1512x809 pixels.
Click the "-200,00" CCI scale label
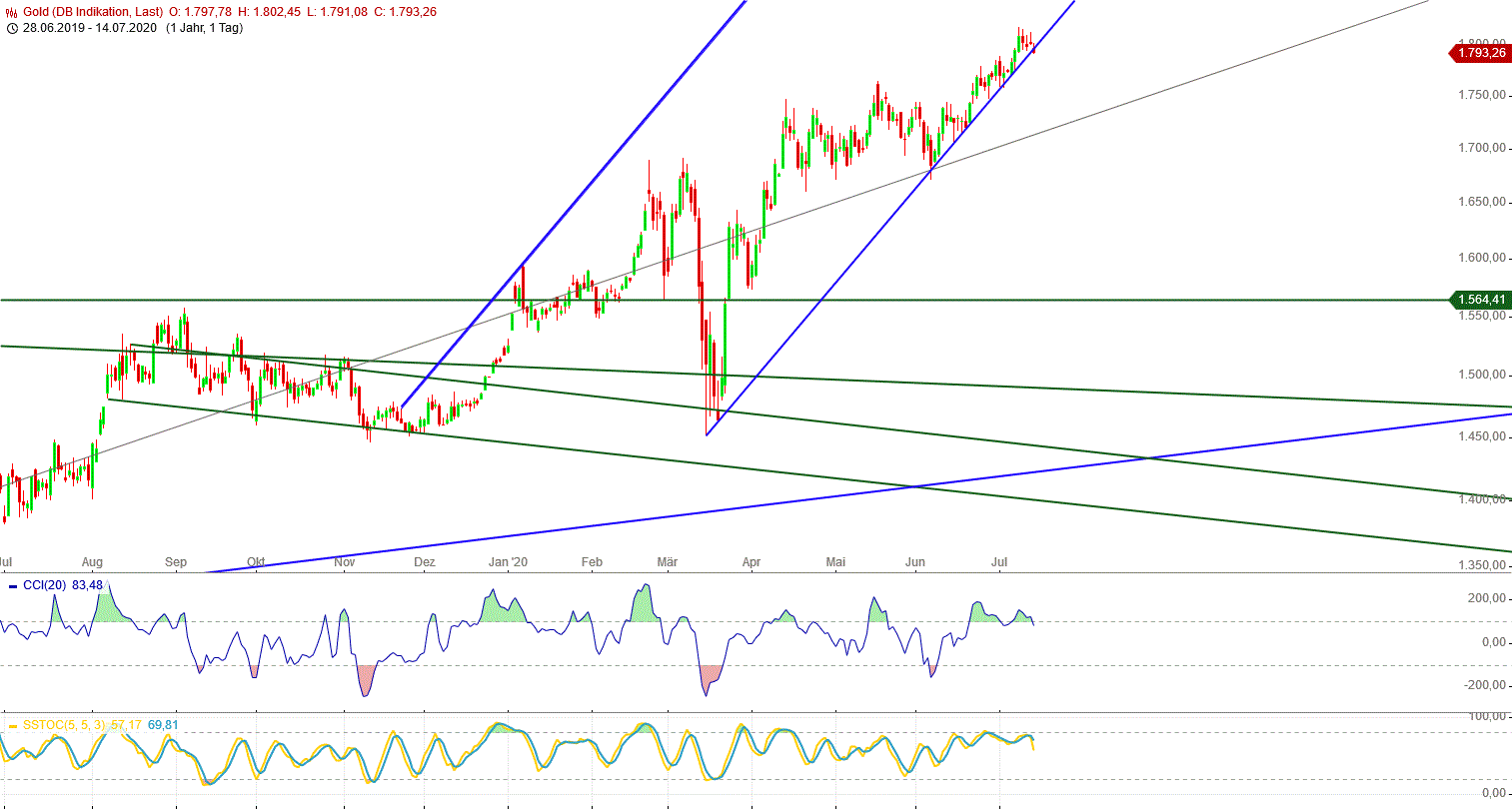1484,685
